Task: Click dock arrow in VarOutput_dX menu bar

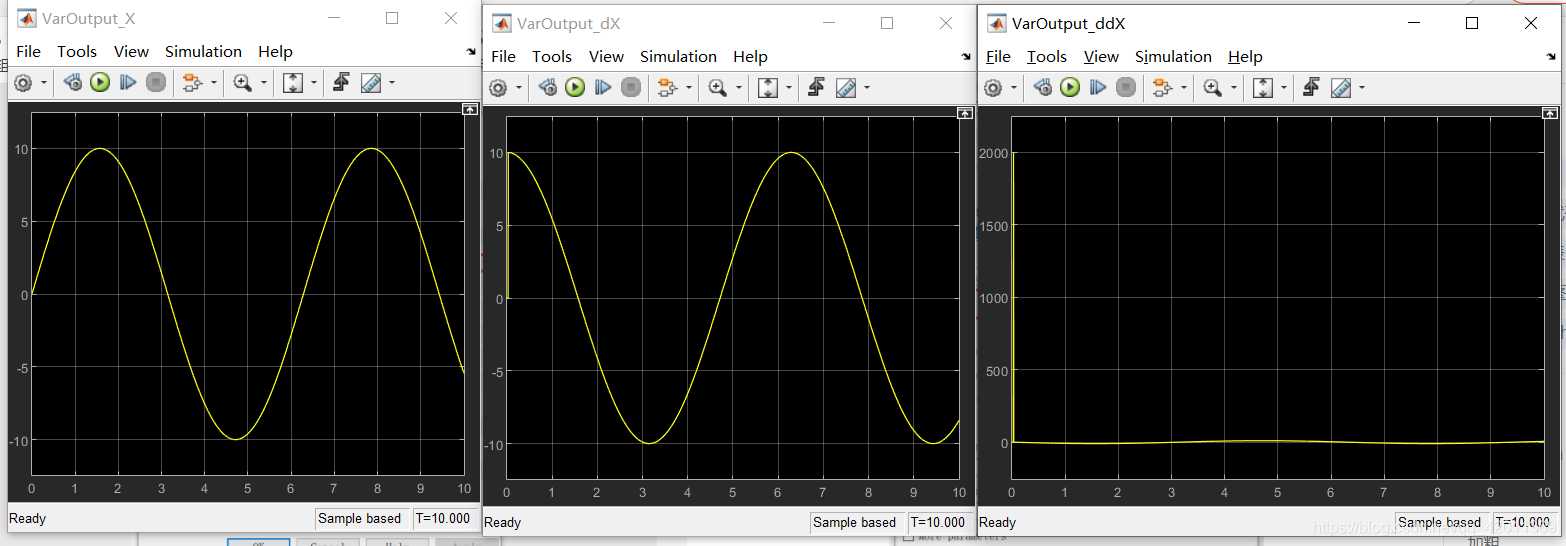Action: (965, 56)
